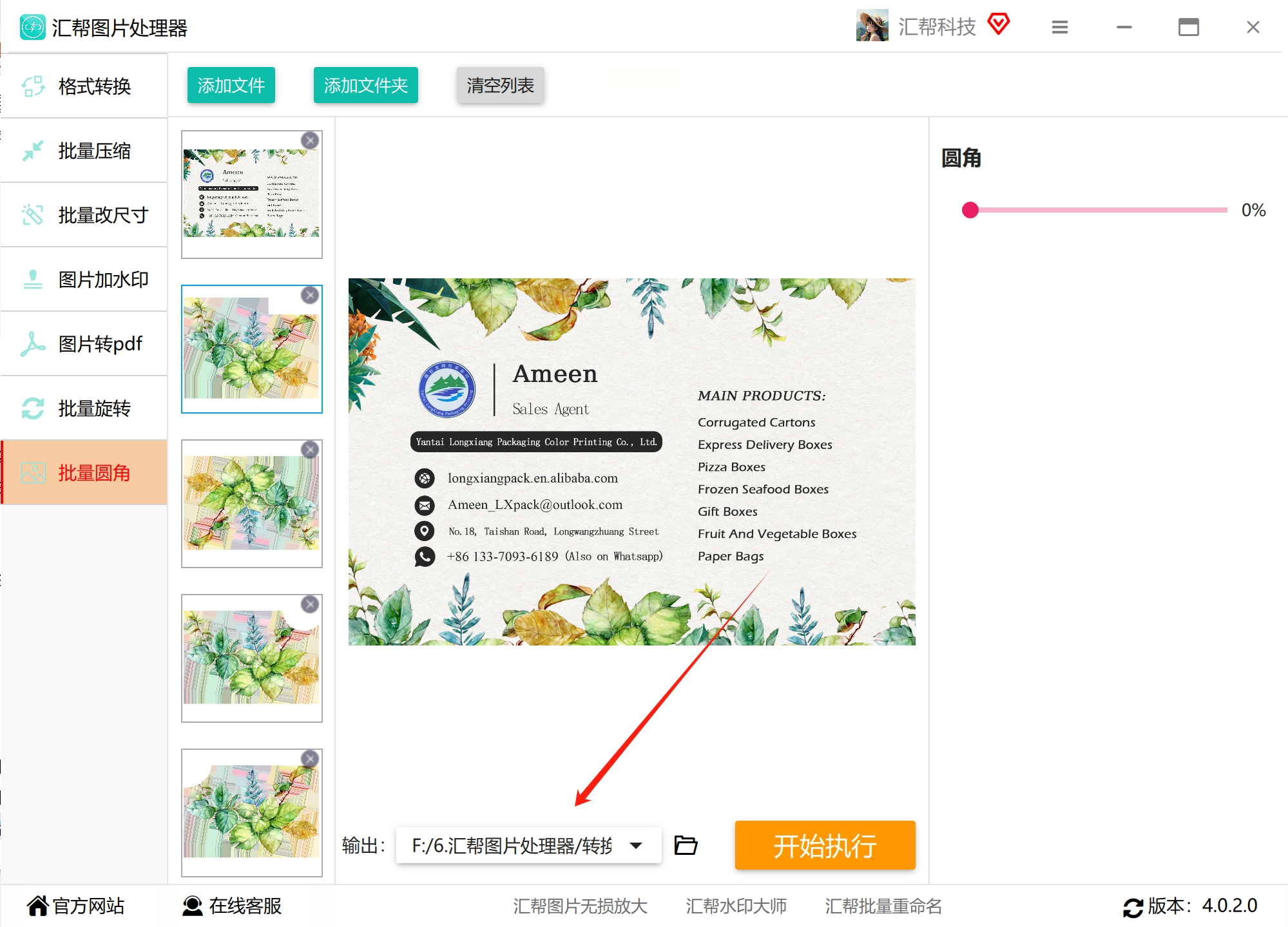Expand the output path dropdown arrow
This screenshot has width=1288, height=927.
[636, 845]
